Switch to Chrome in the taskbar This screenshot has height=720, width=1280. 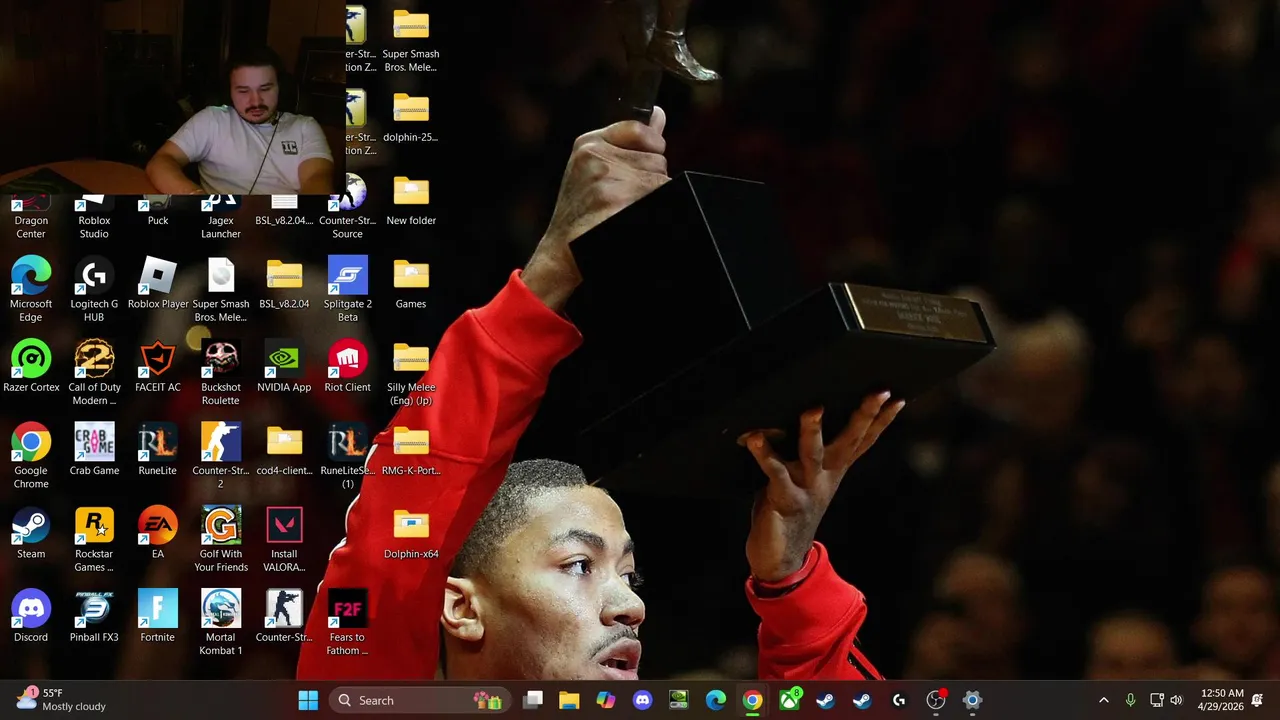752,700
